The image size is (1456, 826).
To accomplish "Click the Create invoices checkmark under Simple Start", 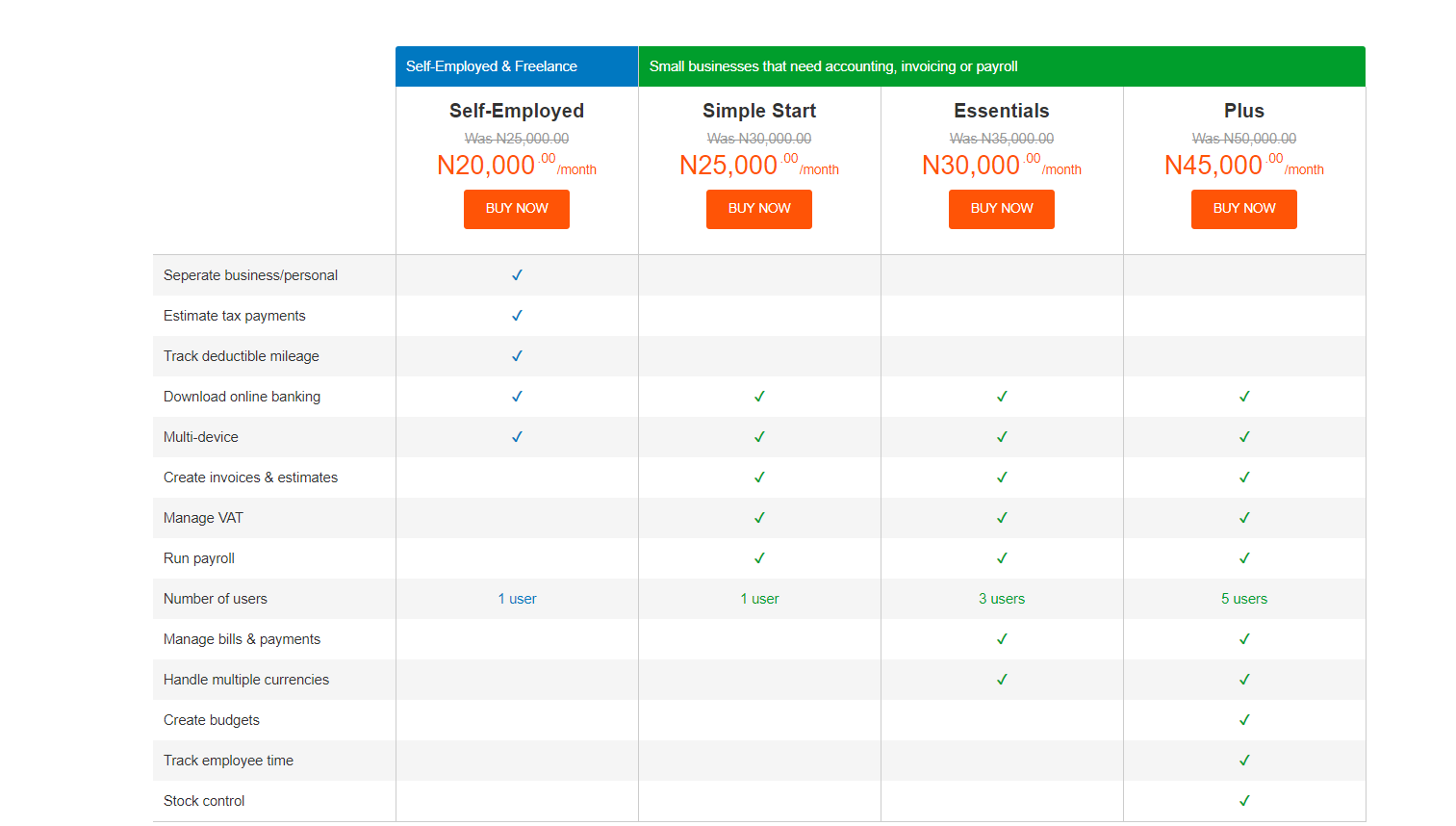I will (759, 477).
